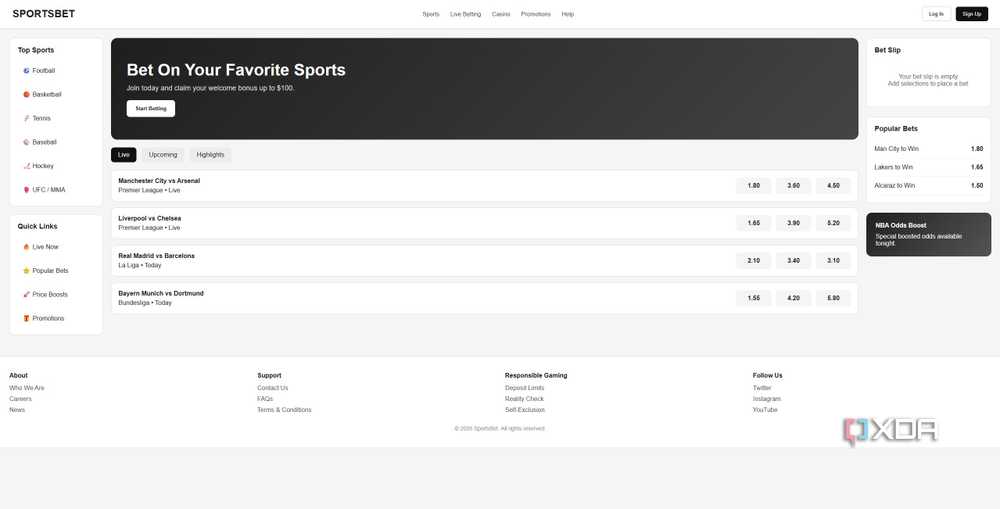Click the Basketball ball icon

tap(26, 94)
